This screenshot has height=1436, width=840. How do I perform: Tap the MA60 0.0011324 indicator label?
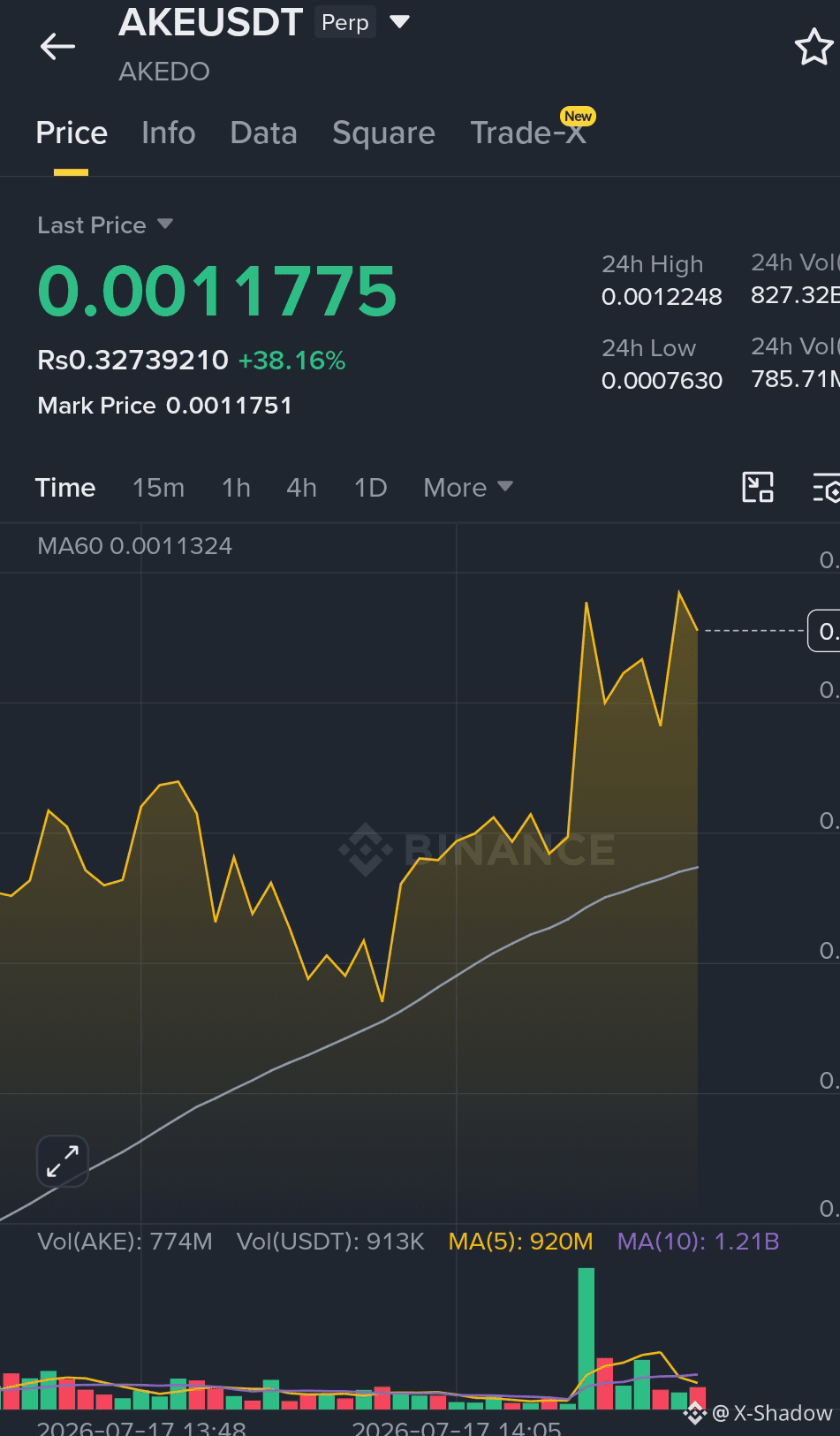[x=134, y=545]
